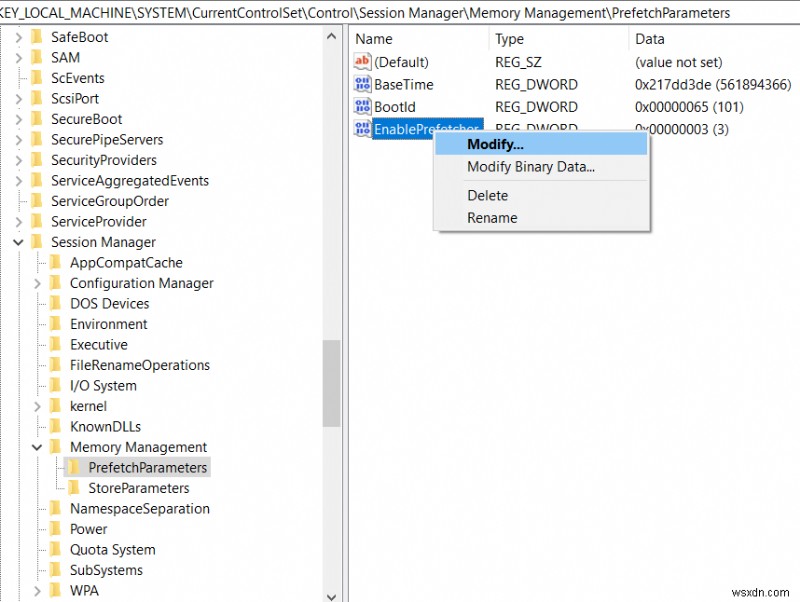Click the ScsiPort folder icon
This screenshot has height=602, width=800.
pyautogui.click(x=37, y=98)
